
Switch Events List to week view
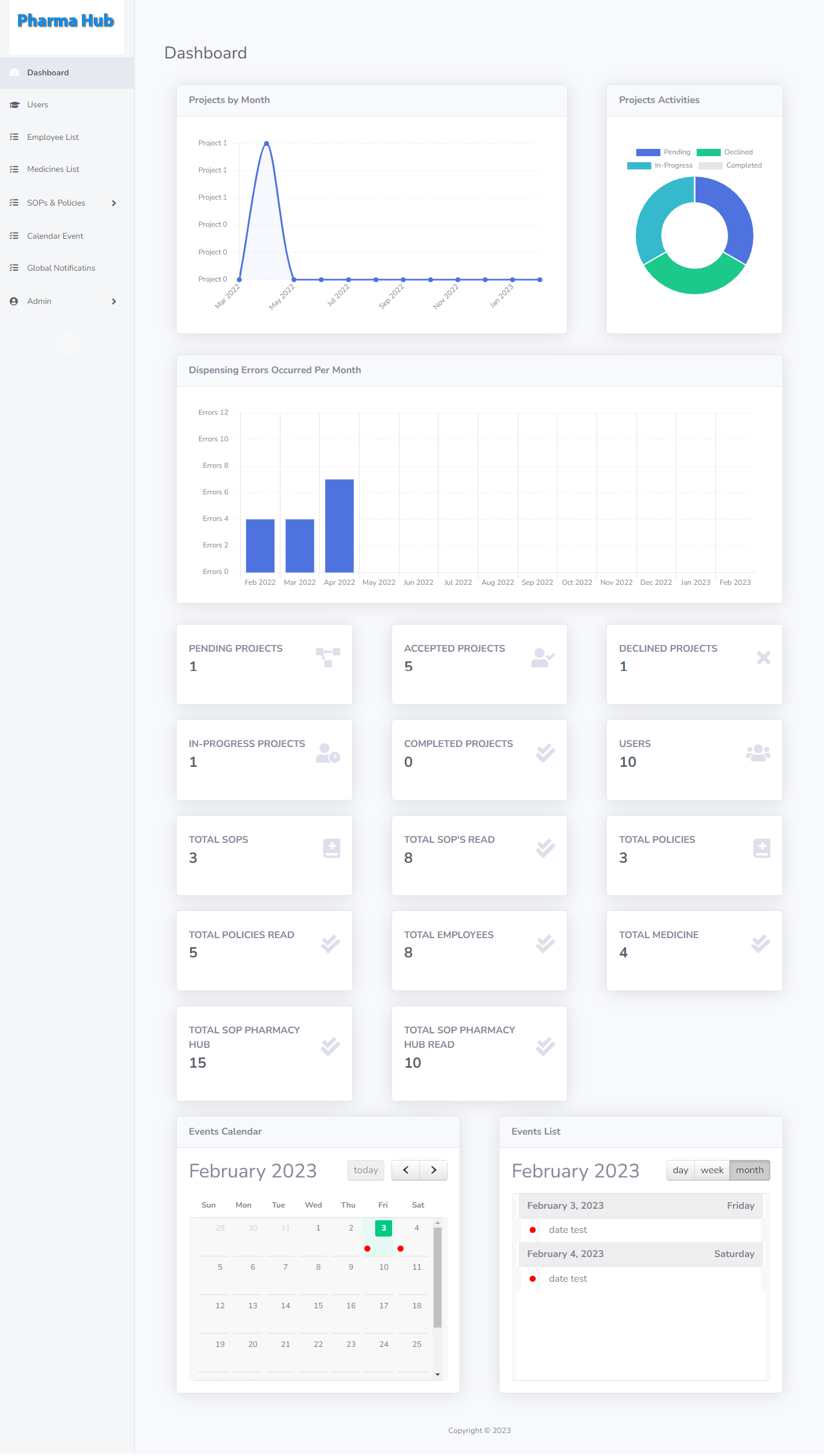(x=712, y=1171)
